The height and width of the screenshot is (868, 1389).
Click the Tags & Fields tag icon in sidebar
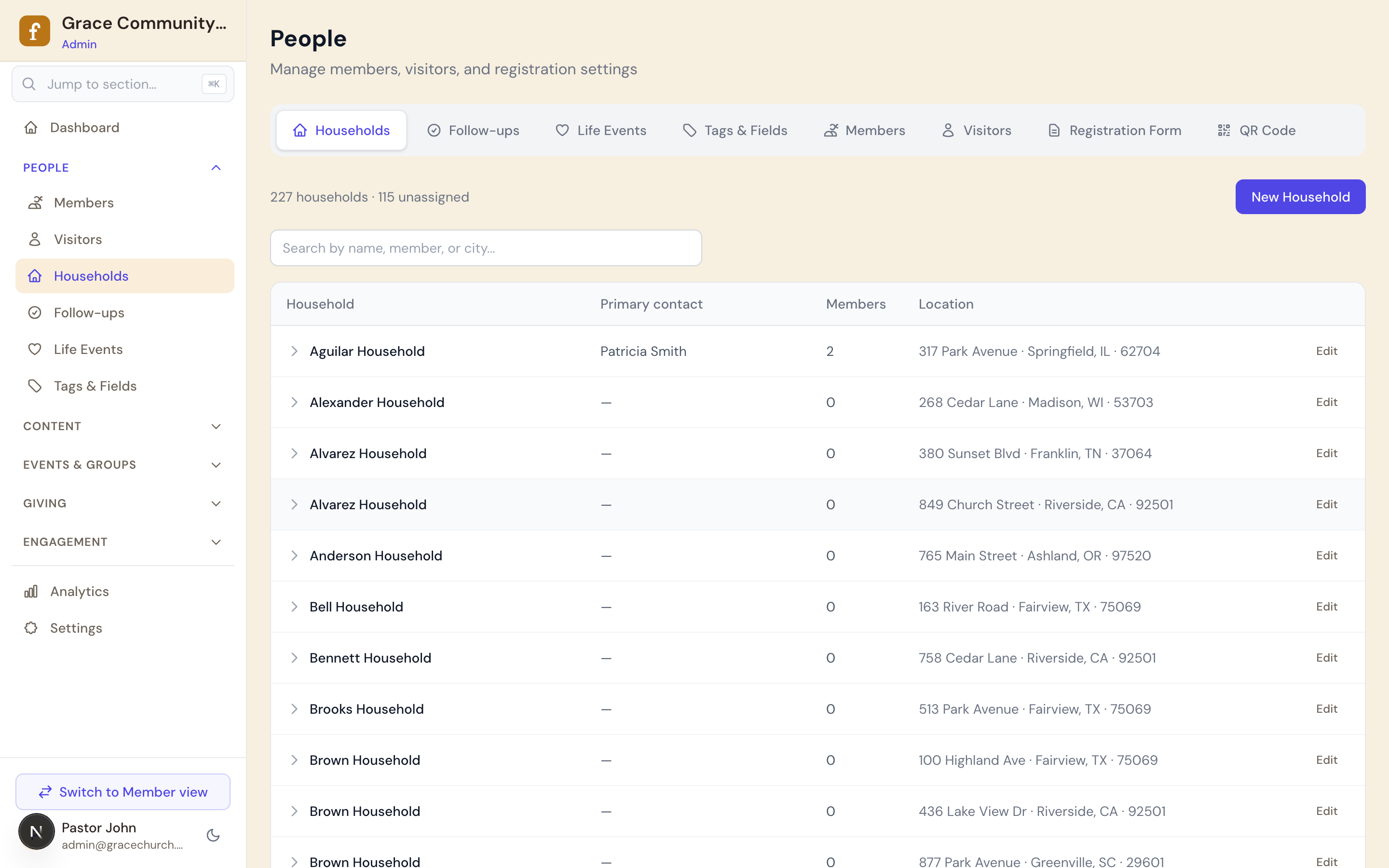[35, 386]
